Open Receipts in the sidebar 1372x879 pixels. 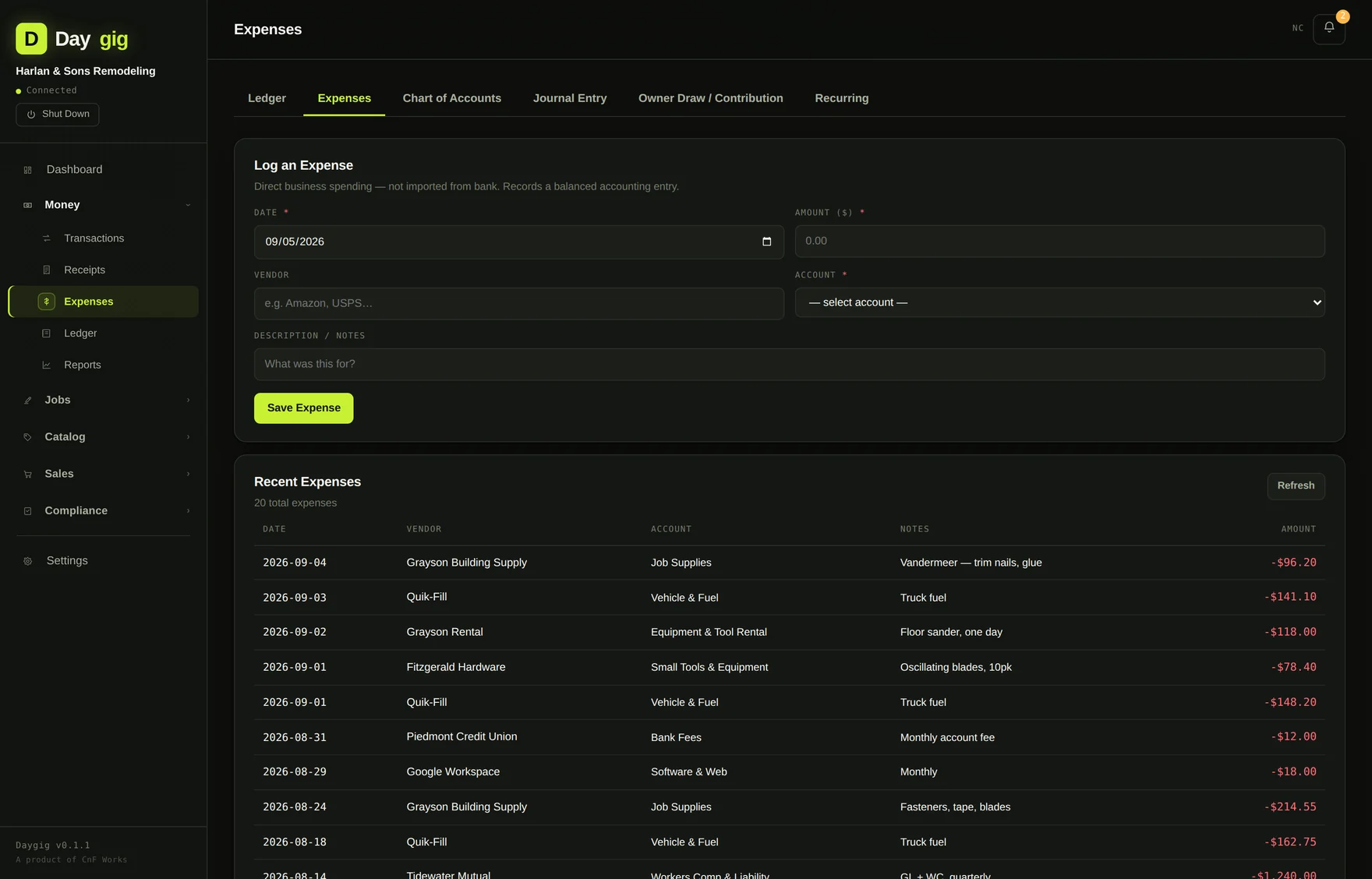(84, 270)
